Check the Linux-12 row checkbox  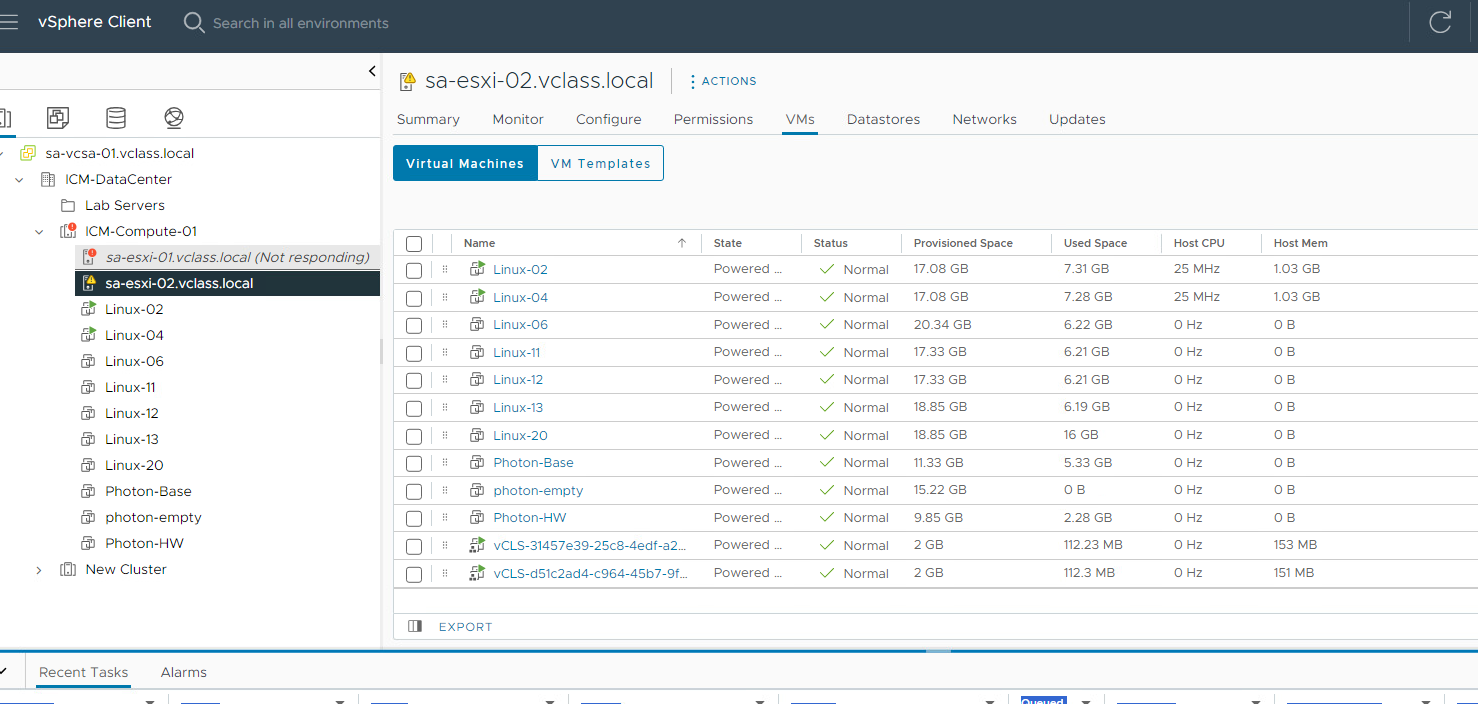[x=414, y=380]
